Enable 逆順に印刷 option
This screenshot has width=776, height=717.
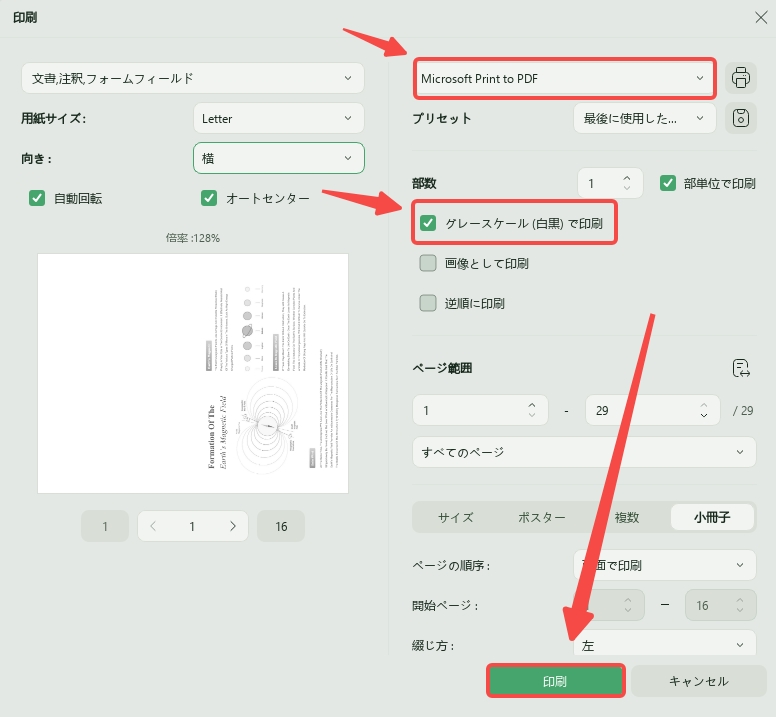(428, 303)
